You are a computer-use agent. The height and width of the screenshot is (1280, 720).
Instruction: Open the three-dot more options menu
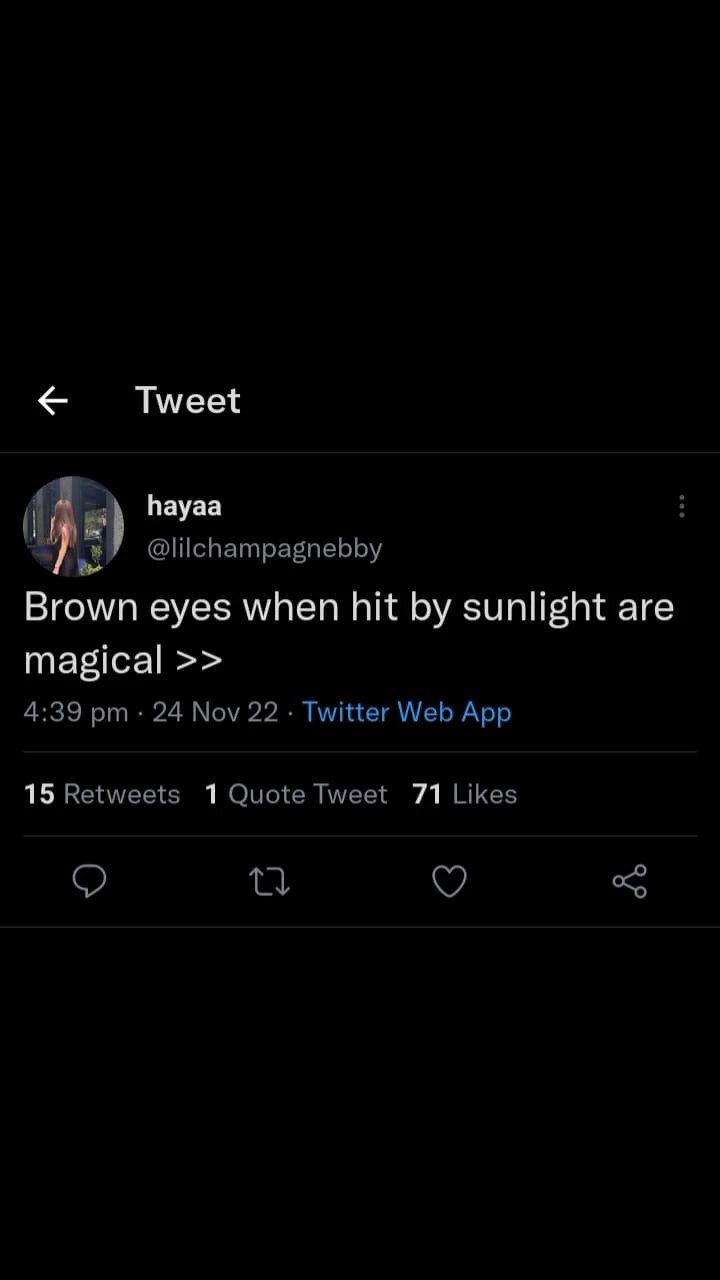pyautogui.click(x=681, y=506)
